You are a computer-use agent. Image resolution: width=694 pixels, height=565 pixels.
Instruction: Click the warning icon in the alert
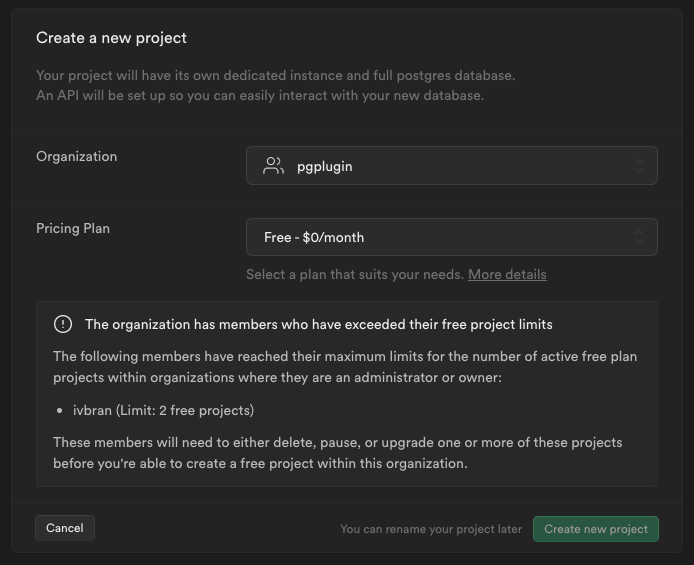pyautogui.click(x=63, y=324)
